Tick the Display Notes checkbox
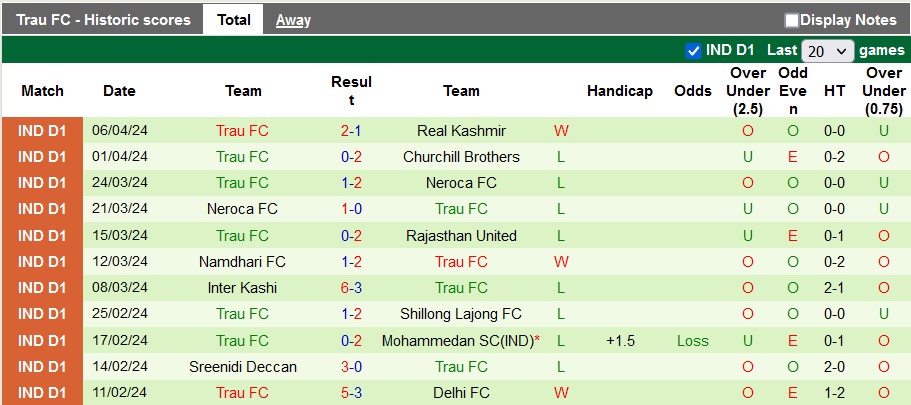This screenshot has height=405, width=911. (x=792, y=20)
